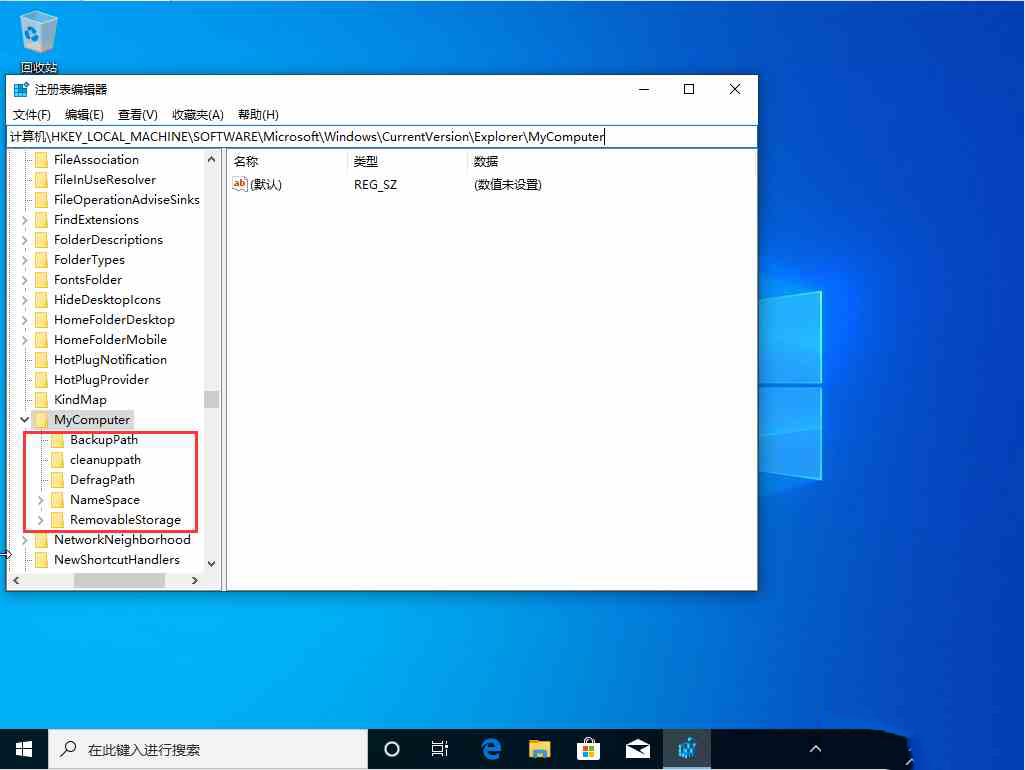Open the 编辑(E) menu
This screenshot has height=770, width=1025.
pos(84,115)
